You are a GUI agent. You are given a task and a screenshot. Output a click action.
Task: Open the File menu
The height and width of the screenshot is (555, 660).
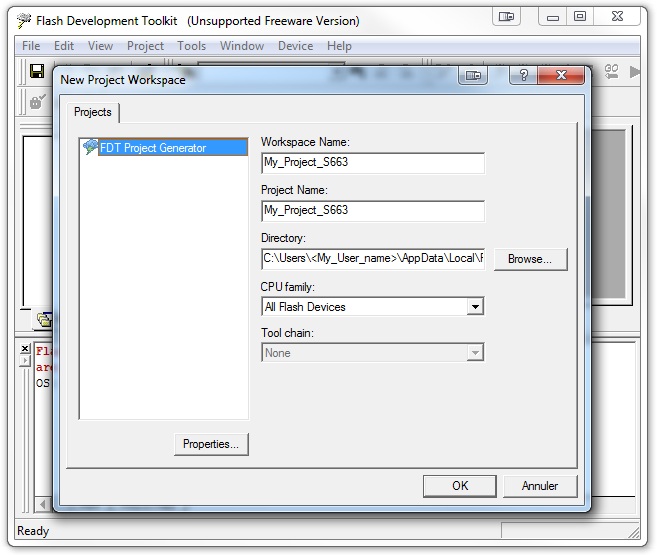pos(31,45)
